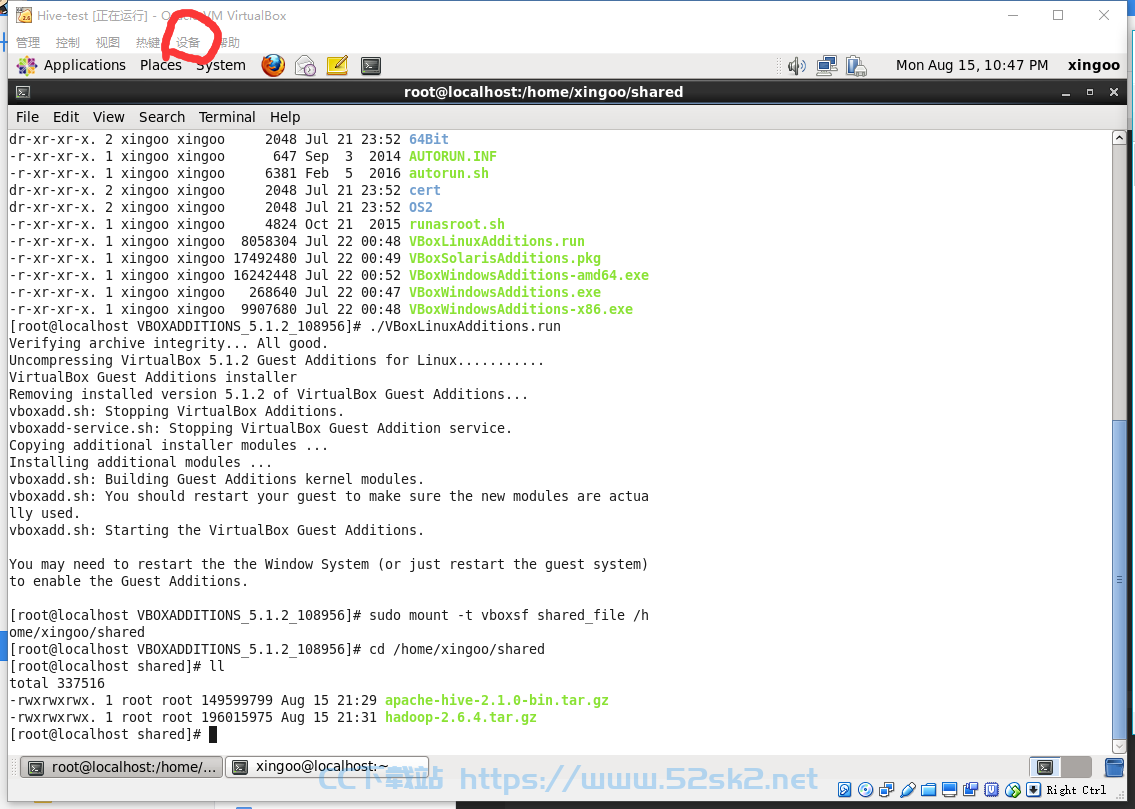Image resolution: width=1135 pixels, height=809 pixels.
Task: Click the CPU virtualization status icon
Action: [991, 789]
